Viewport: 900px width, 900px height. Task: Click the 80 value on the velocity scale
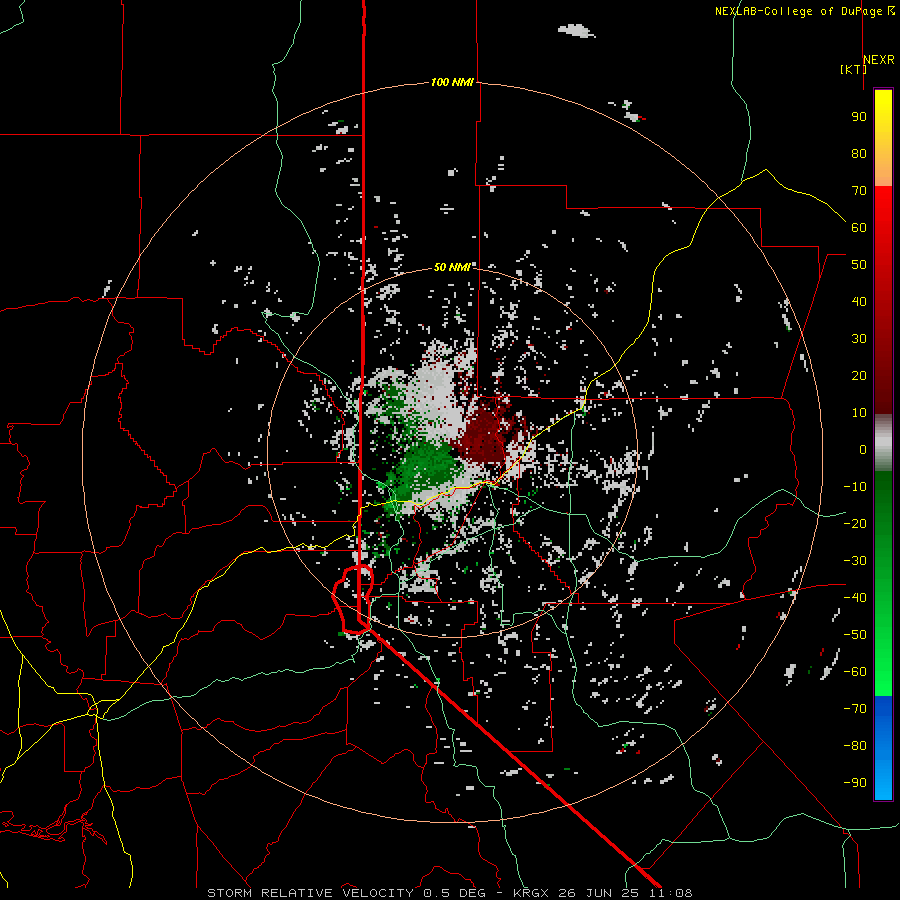pyautogui.click(x=859, y=153)
